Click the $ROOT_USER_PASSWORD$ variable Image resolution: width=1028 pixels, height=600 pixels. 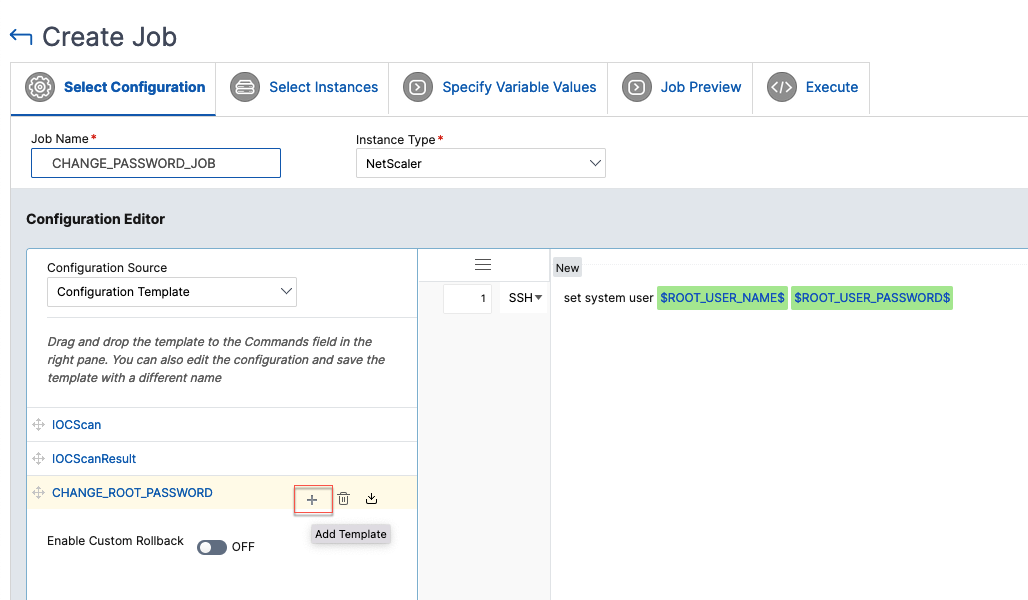point(872,298)
